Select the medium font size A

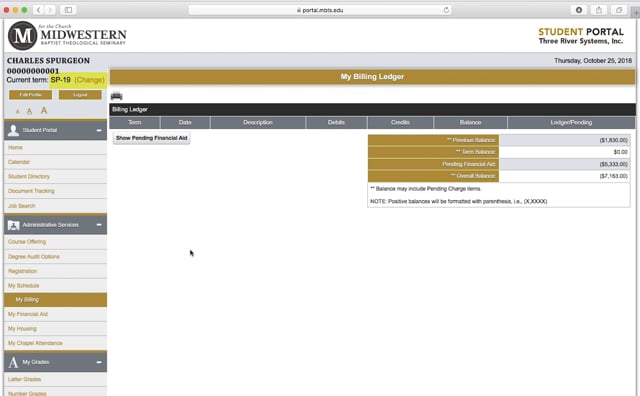pos(29,111)
